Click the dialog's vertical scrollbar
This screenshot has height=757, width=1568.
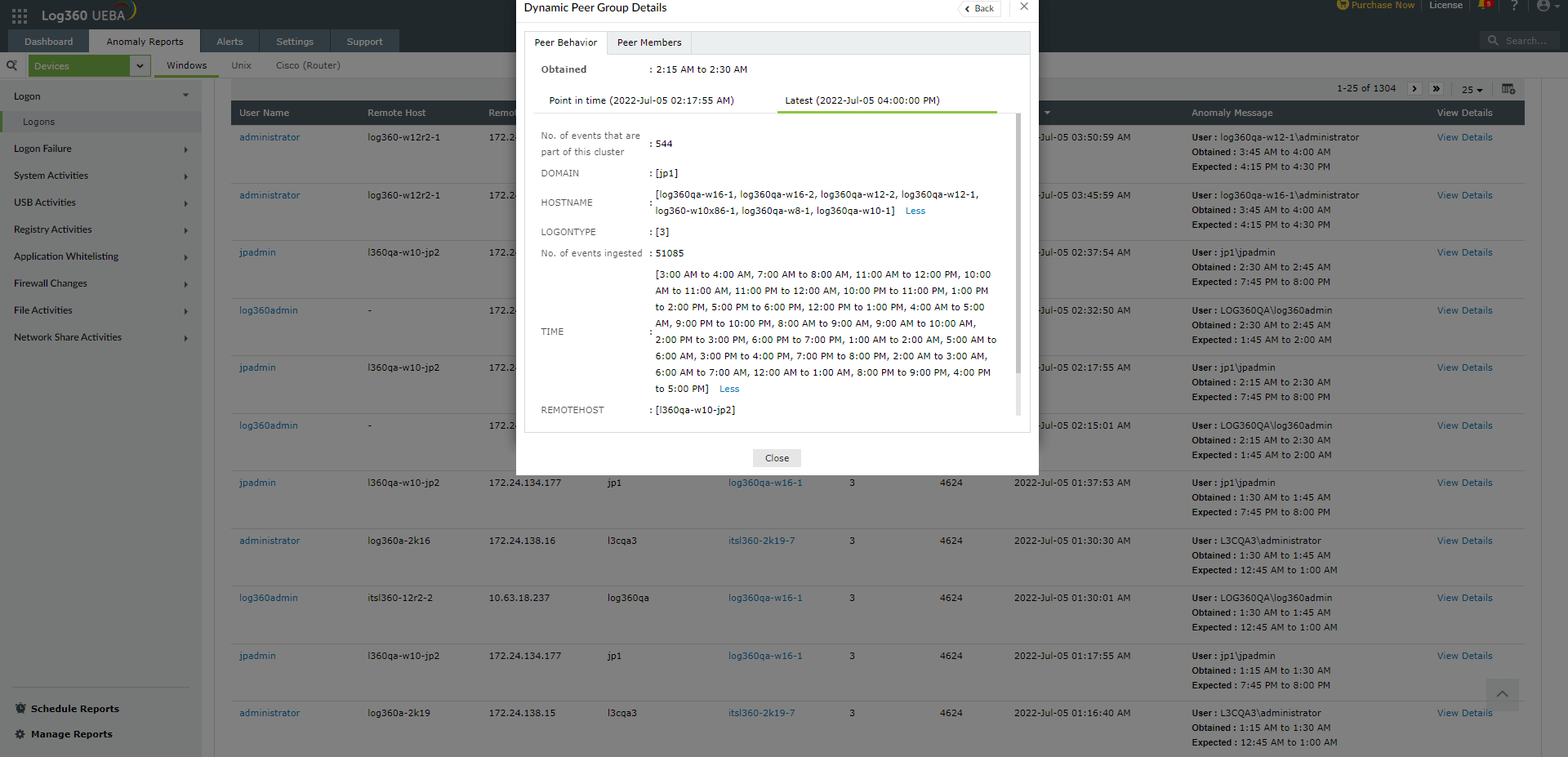click(x=1018, y=245)
